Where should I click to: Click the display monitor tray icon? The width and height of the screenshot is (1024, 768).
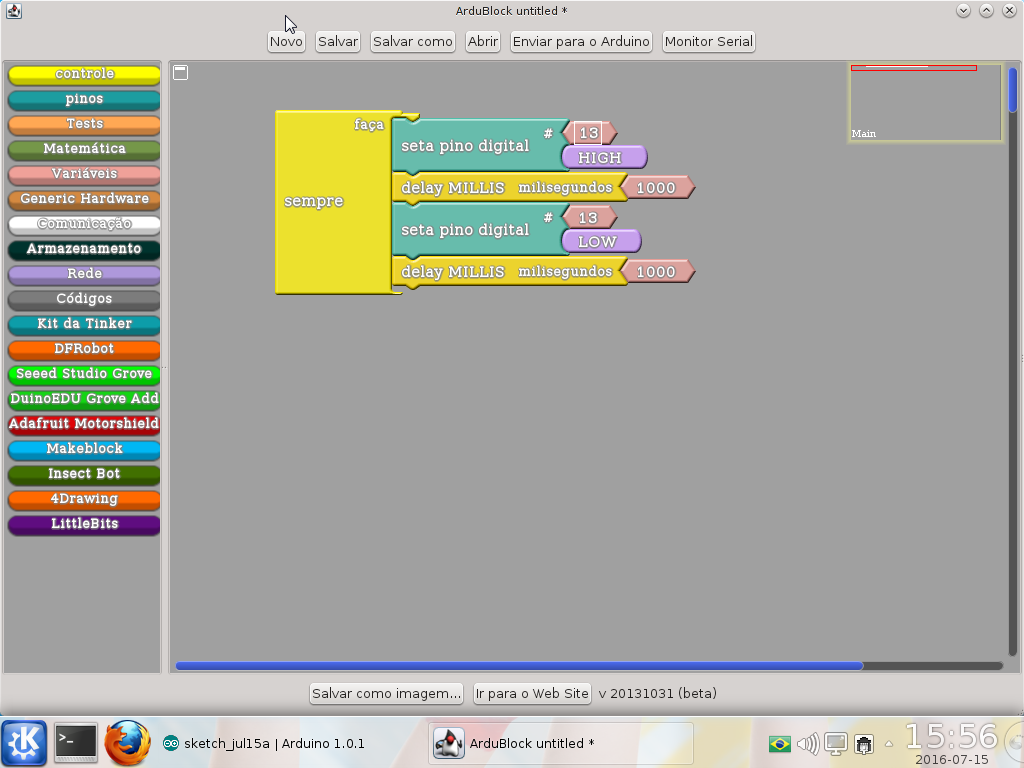(836, 743)
